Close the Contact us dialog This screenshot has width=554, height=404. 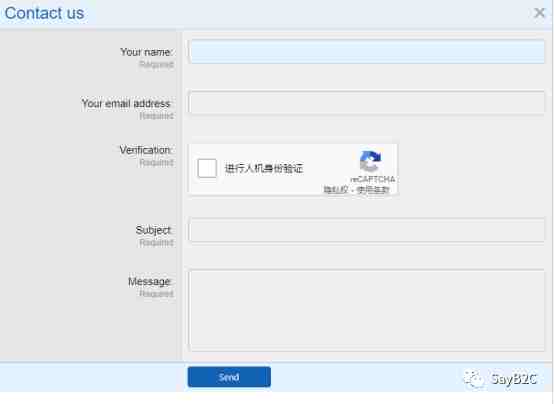539,13
